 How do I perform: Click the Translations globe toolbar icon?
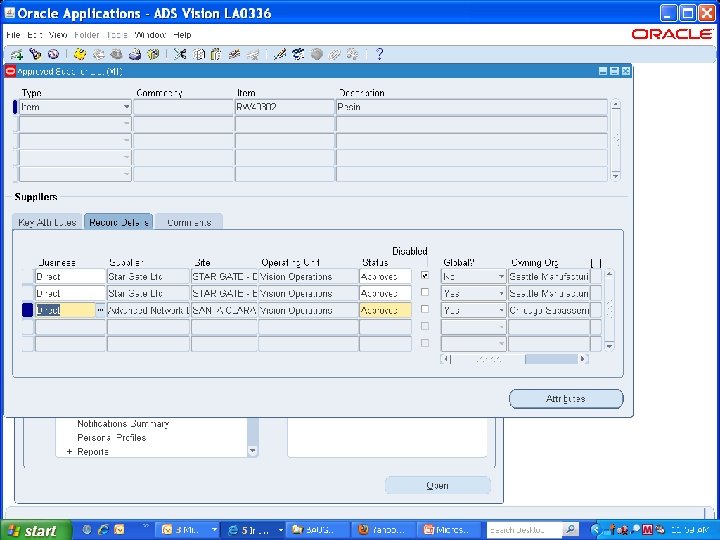click(x=316, y=55)
